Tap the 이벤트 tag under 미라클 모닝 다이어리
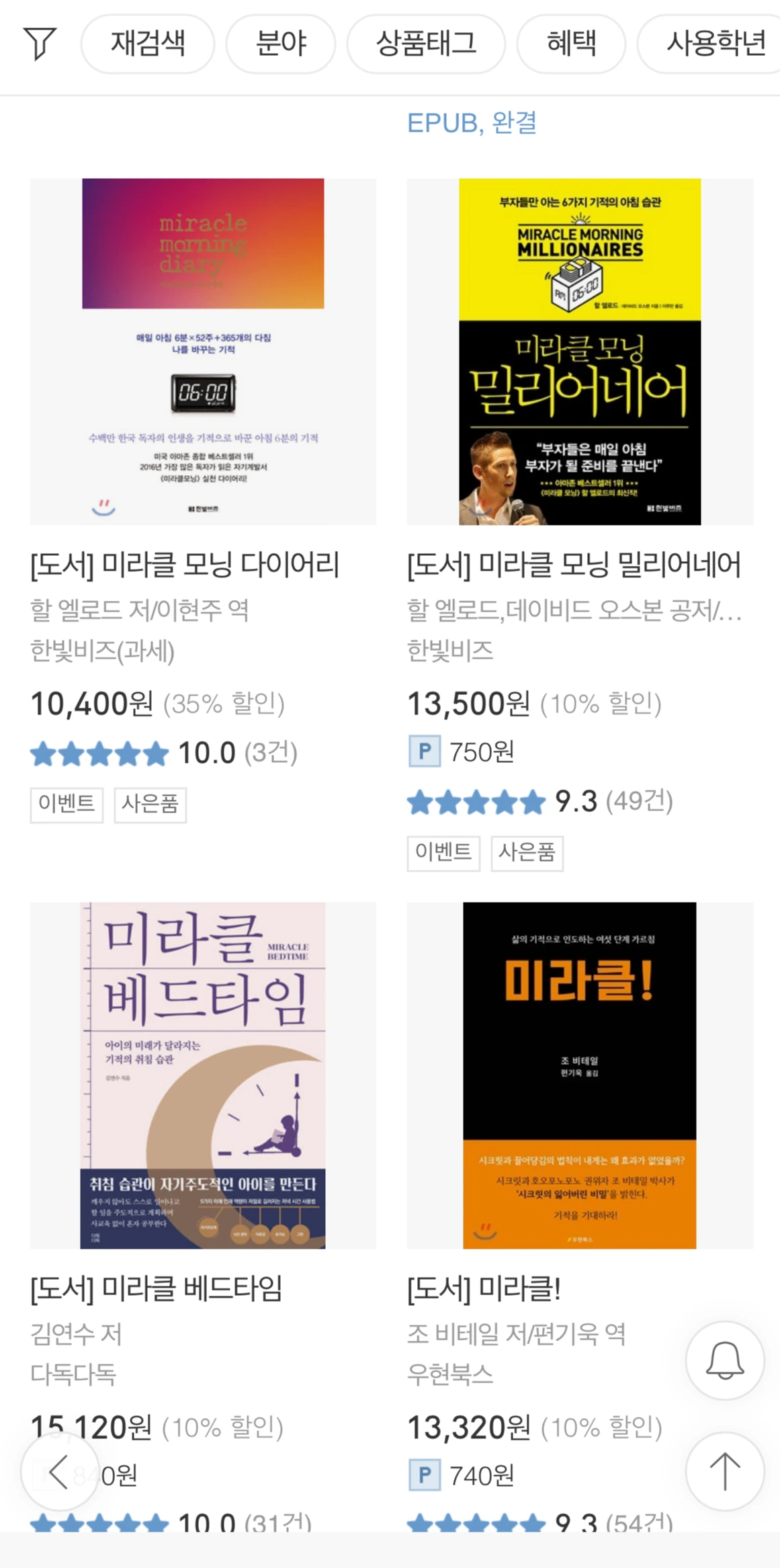The height and width of the screenshot is (1568, 780). (x=67, y=804)
